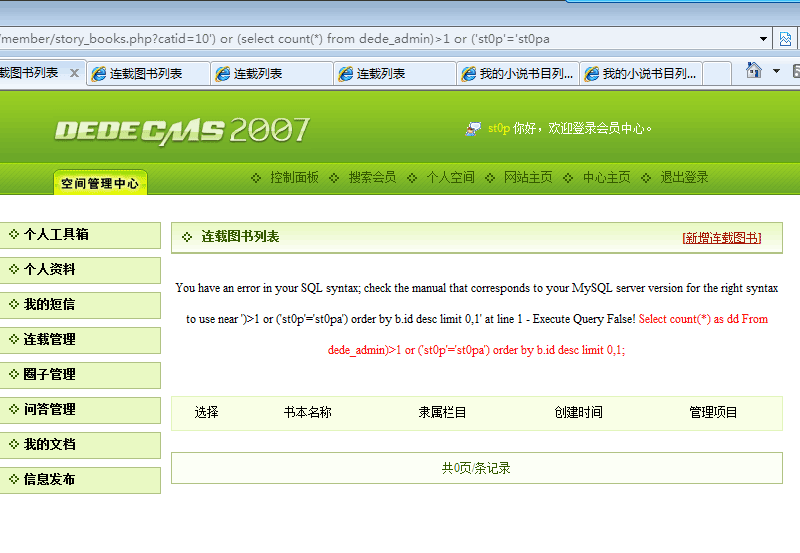
Task: Click the [新增连载图书] link
Action: 722,238
